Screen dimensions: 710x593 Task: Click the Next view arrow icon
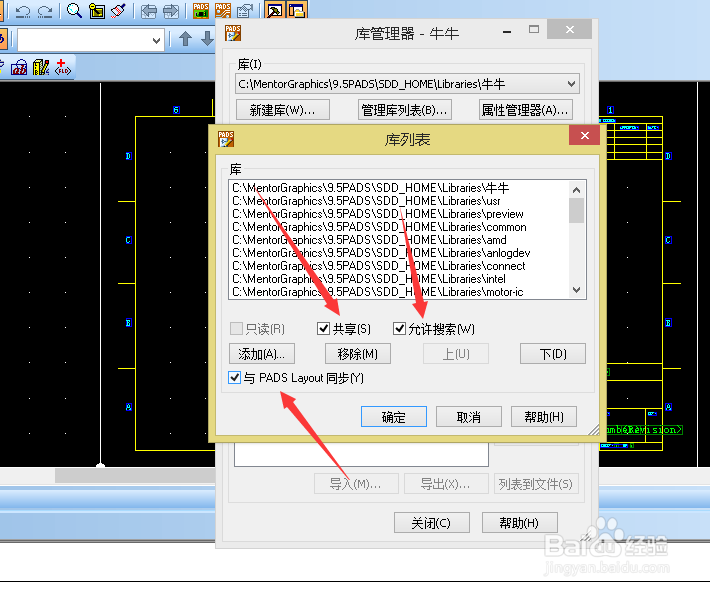(x=171, y=10)
